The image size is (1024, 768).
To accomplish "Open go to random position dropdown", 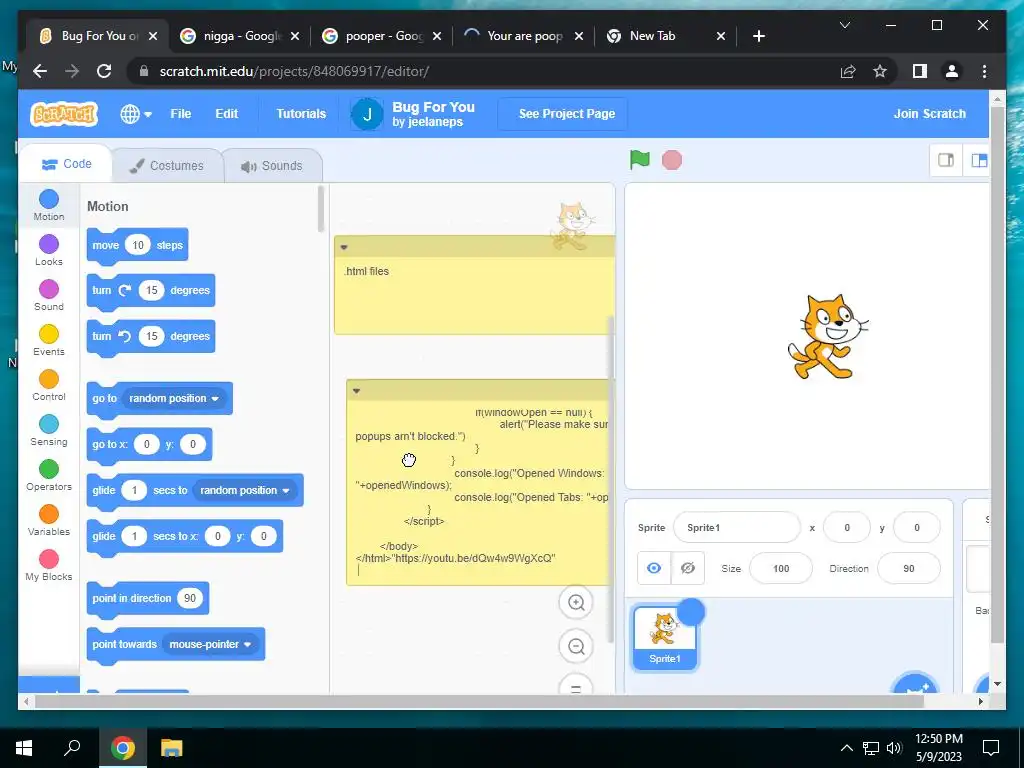I will [174, 398].
